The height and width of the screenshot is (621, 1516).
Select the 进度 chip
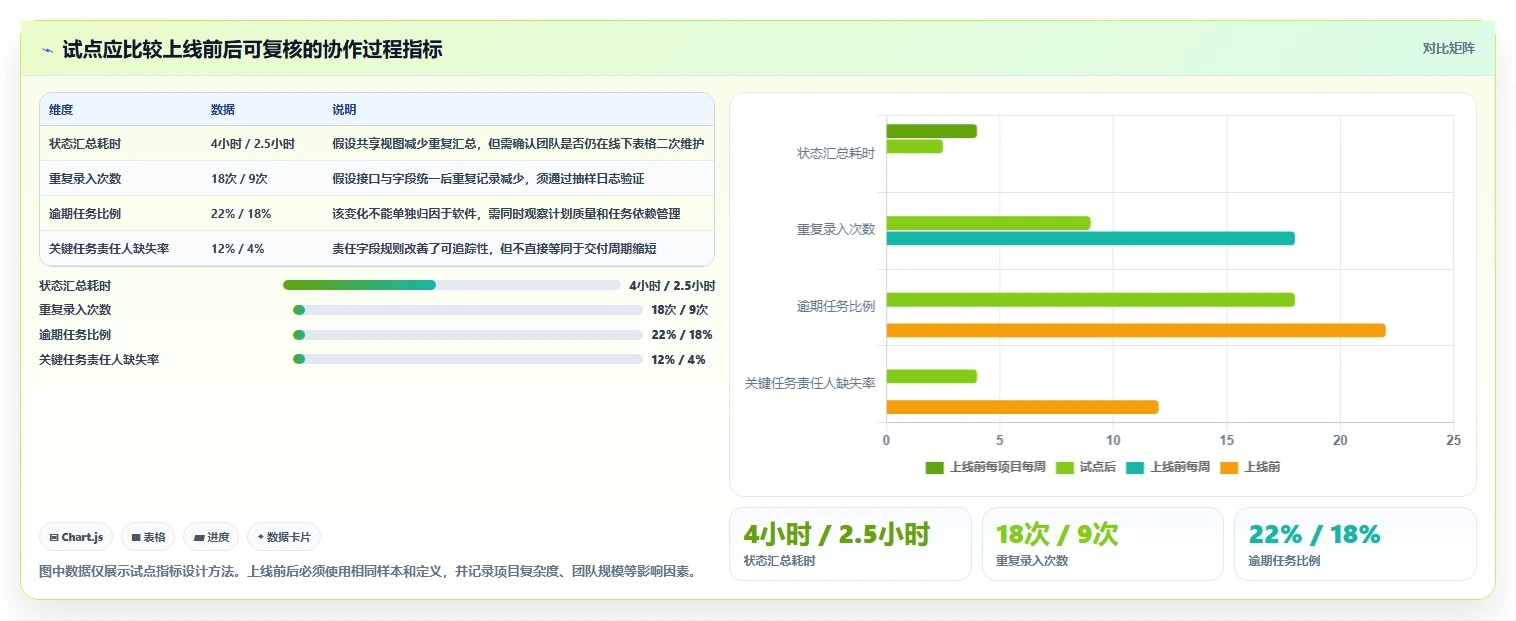click(x=211, y=537)
